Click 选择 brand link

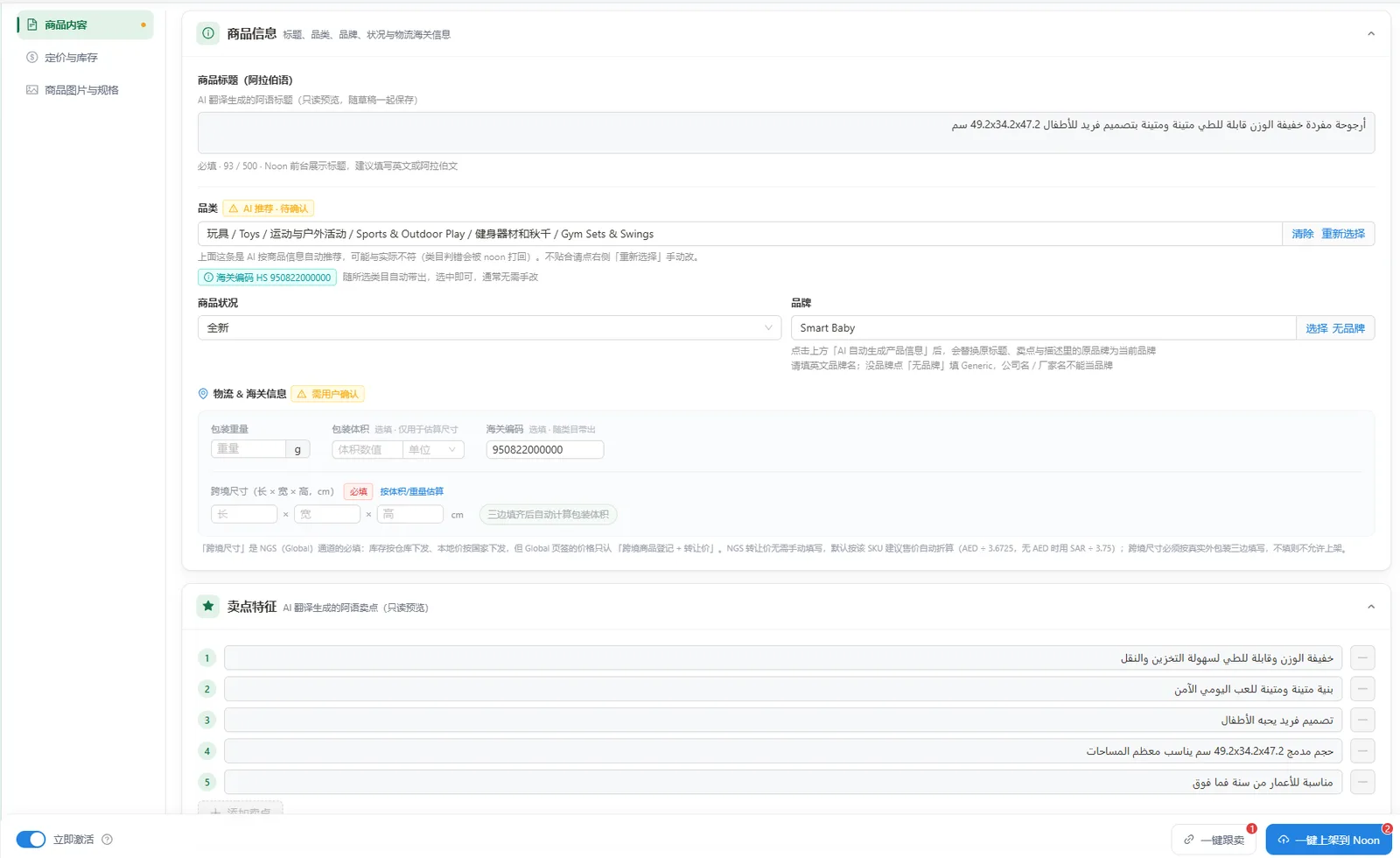[1316, 328]
